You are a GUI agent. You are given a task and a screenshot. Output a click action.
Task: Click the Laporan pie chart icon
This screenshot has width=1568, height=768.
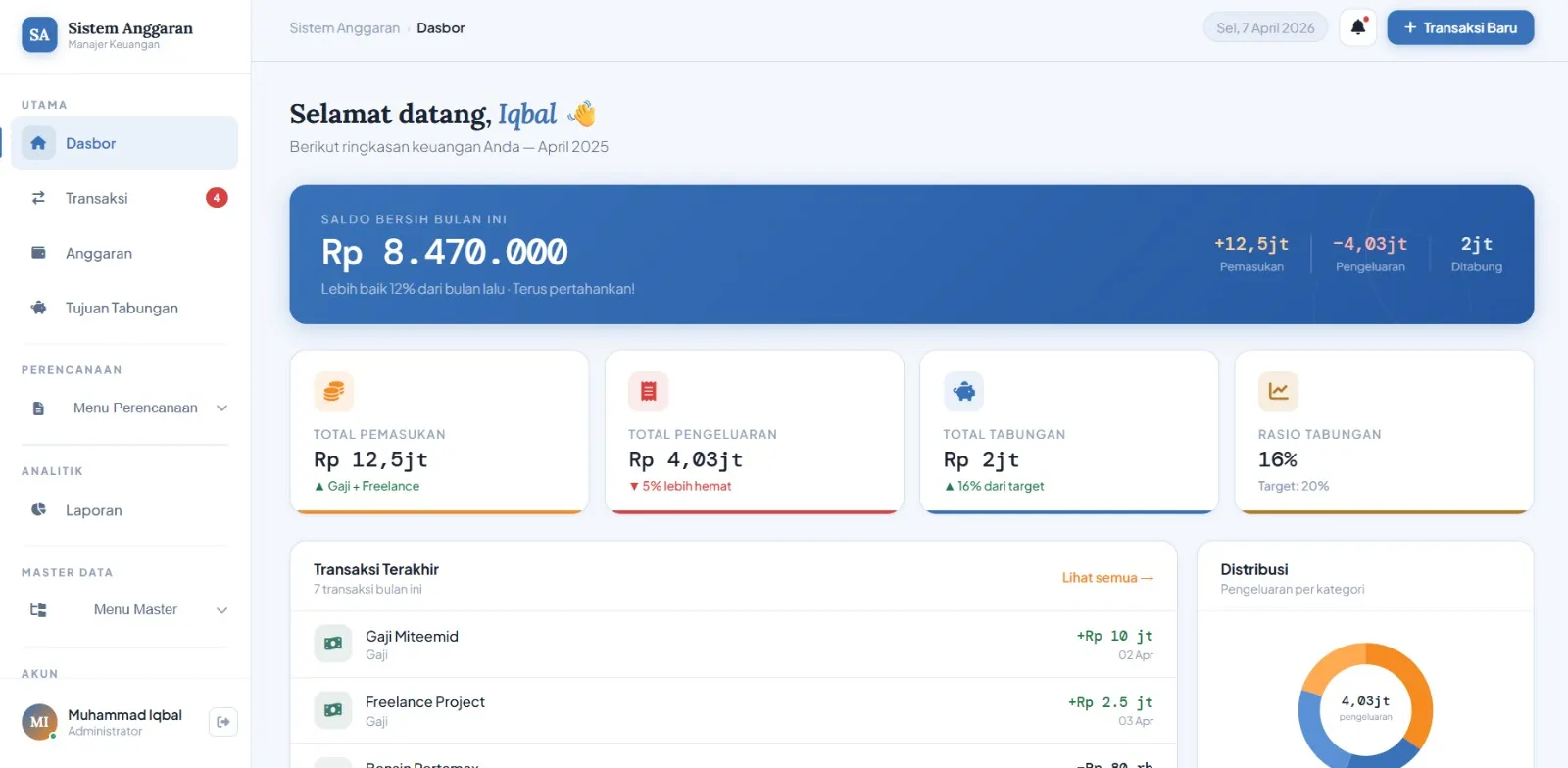pos(38,509)
